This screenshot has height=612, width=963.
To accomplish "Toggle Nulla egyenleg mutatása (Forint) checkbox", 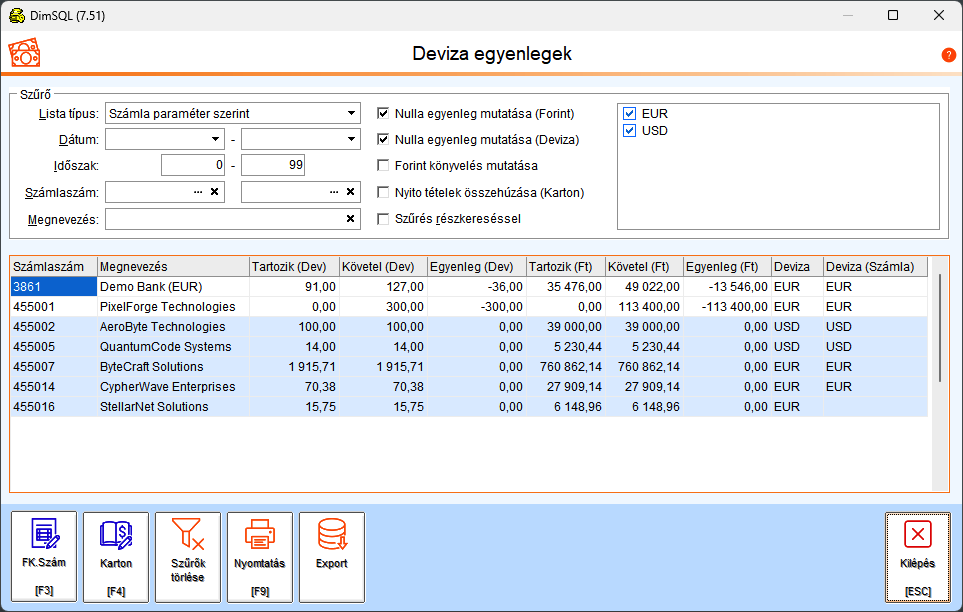I will tap(383, 113).
